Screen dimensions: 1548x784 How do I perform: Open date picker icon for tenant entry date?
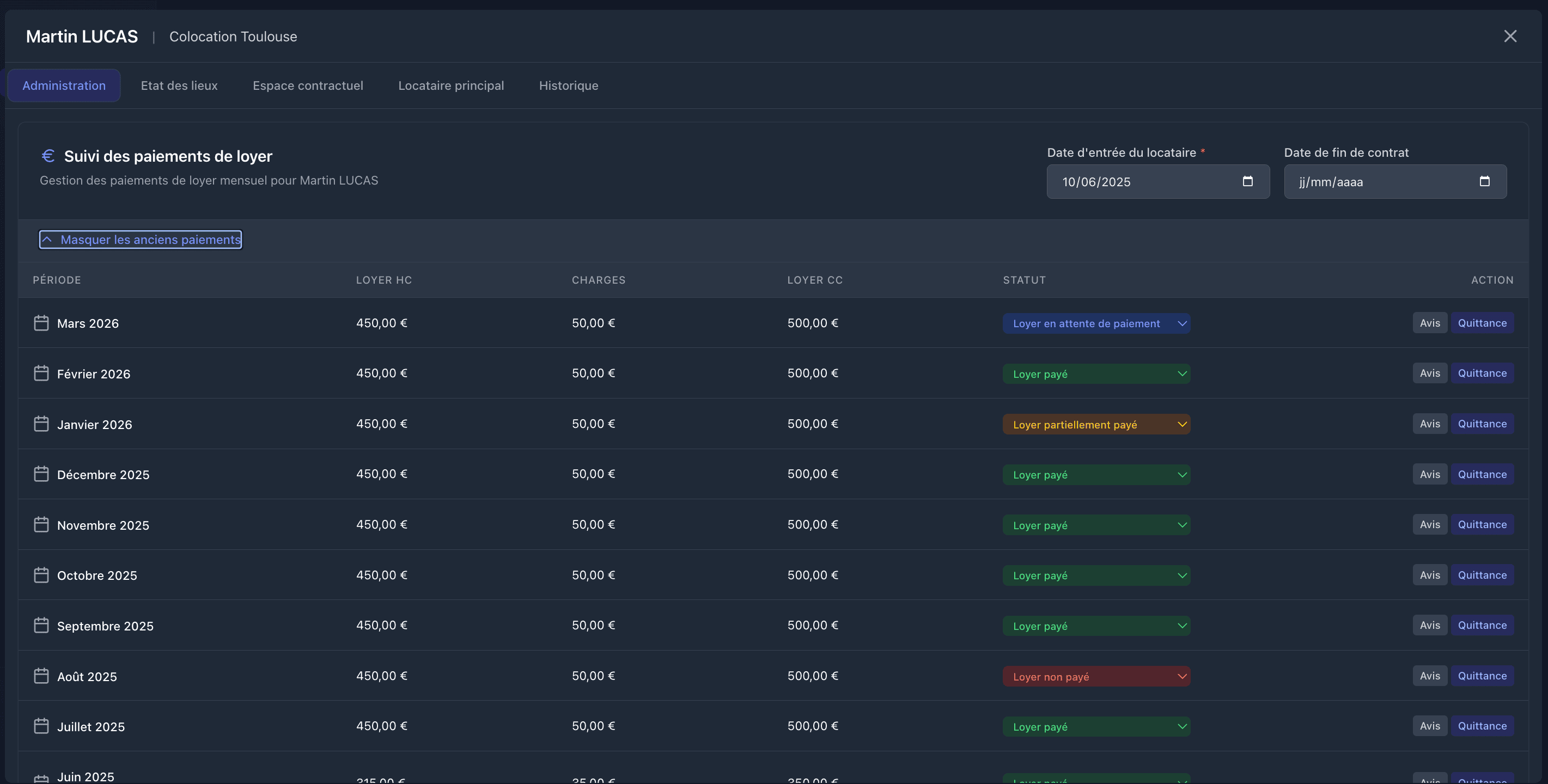1247,181
